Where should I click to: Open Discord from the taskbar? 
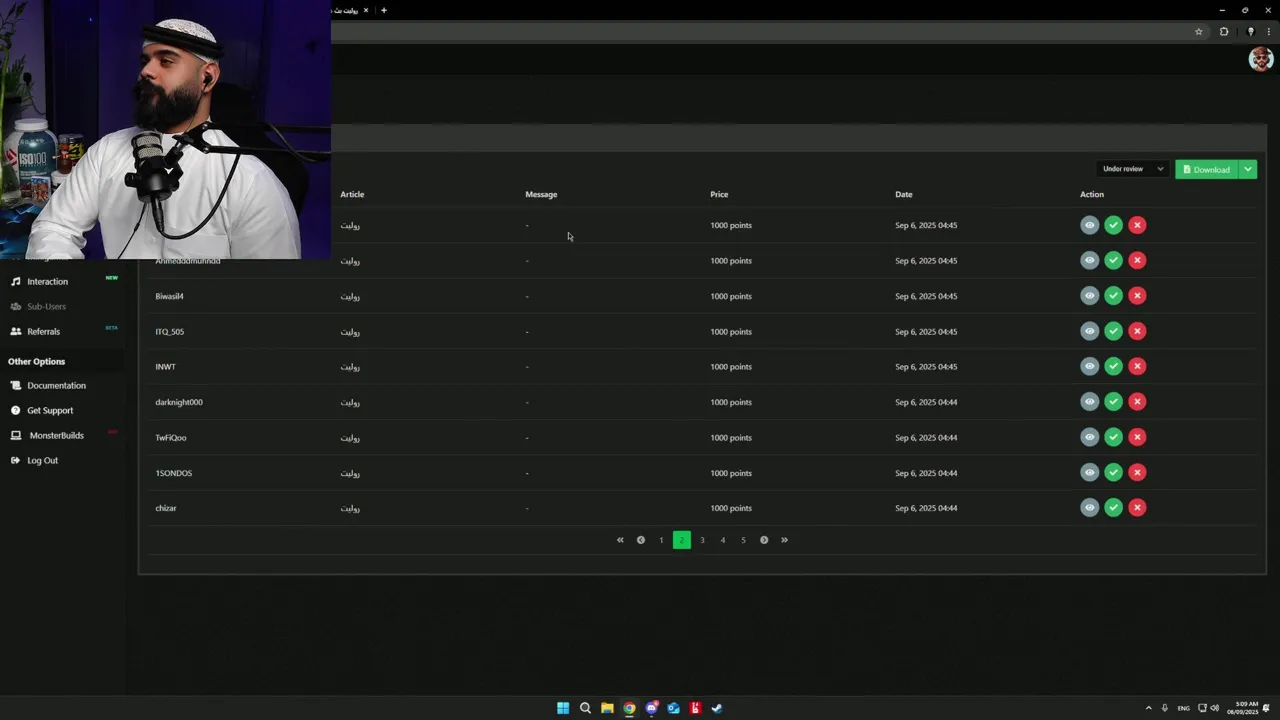pos(651,708)
